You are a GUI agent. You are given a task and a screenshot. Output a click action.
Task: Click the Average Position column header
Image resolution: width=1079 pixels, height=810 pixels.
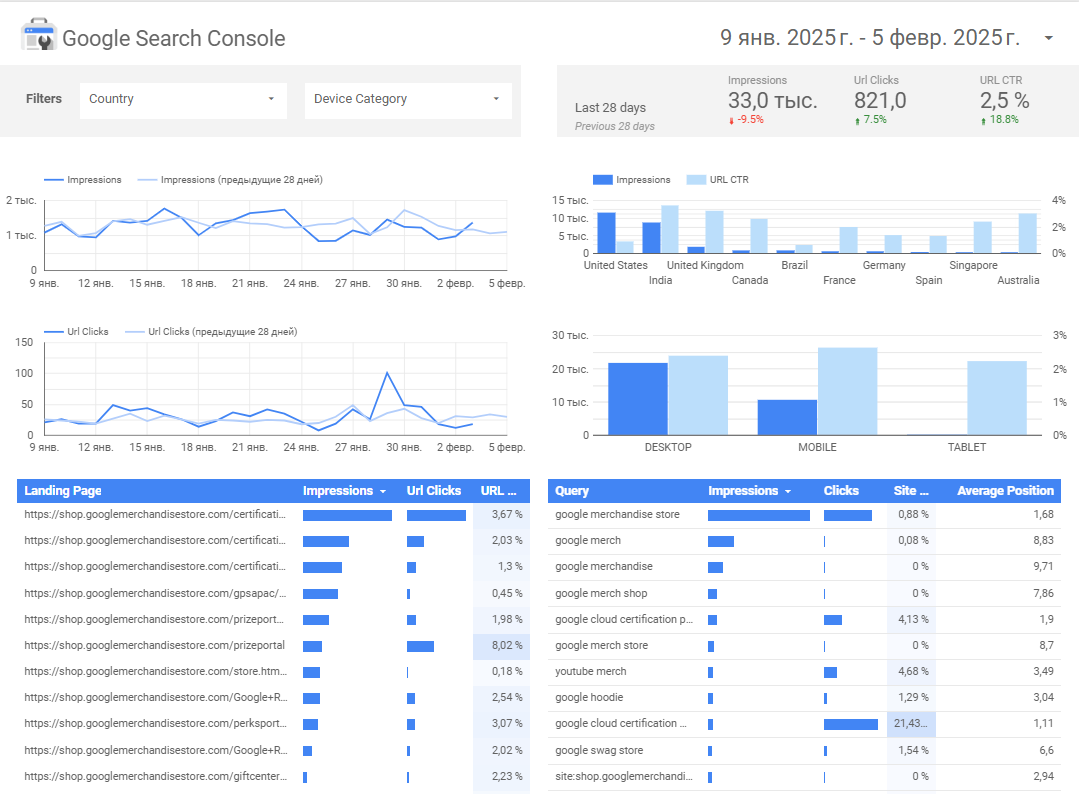(1004, 491)
